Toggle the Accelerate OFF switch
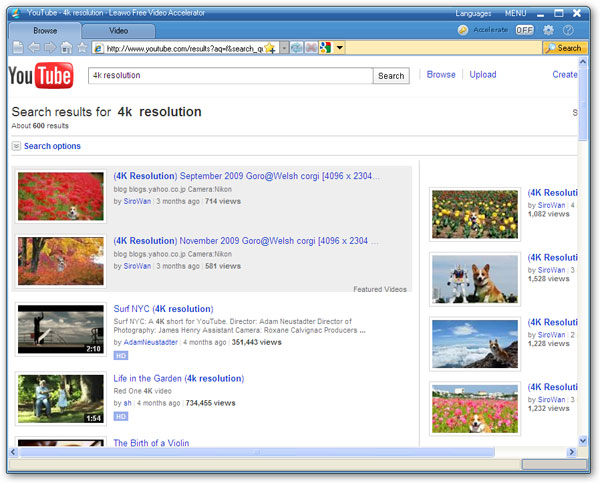 coord(524,30)
